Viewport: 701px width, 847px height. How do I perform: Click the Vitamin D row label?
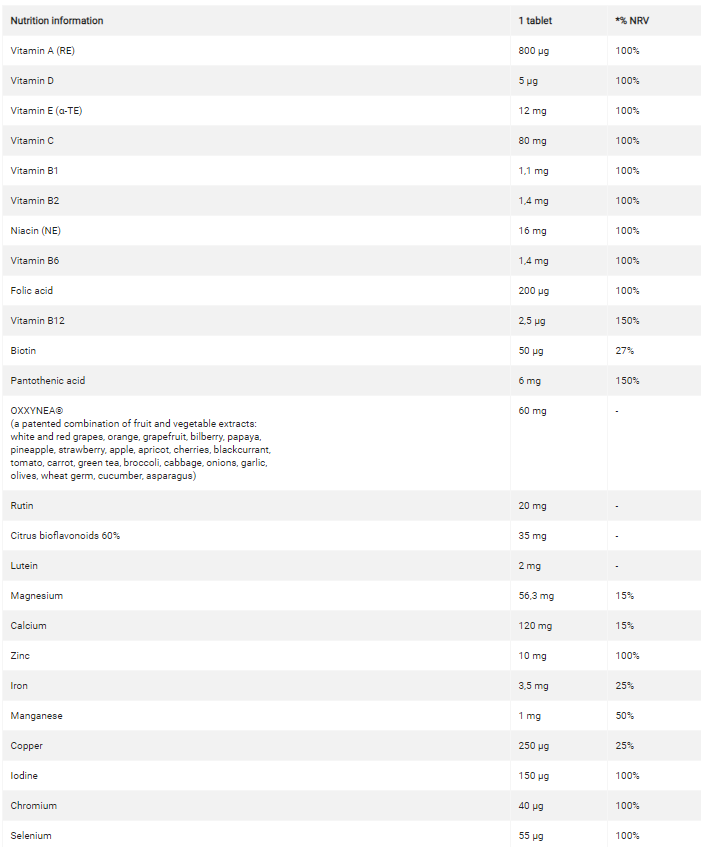tap(32, 81)
